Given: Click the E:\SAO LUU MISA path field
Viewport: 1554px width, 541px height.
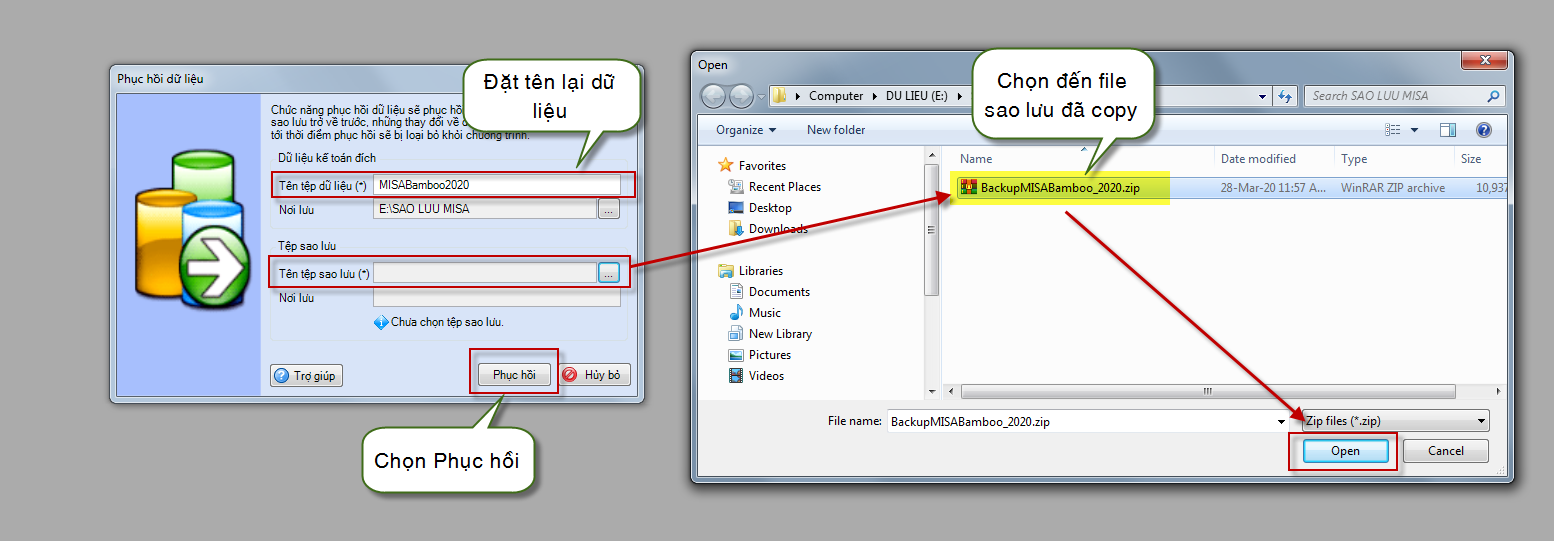Looking at the screenshot, I should (485, 209).
